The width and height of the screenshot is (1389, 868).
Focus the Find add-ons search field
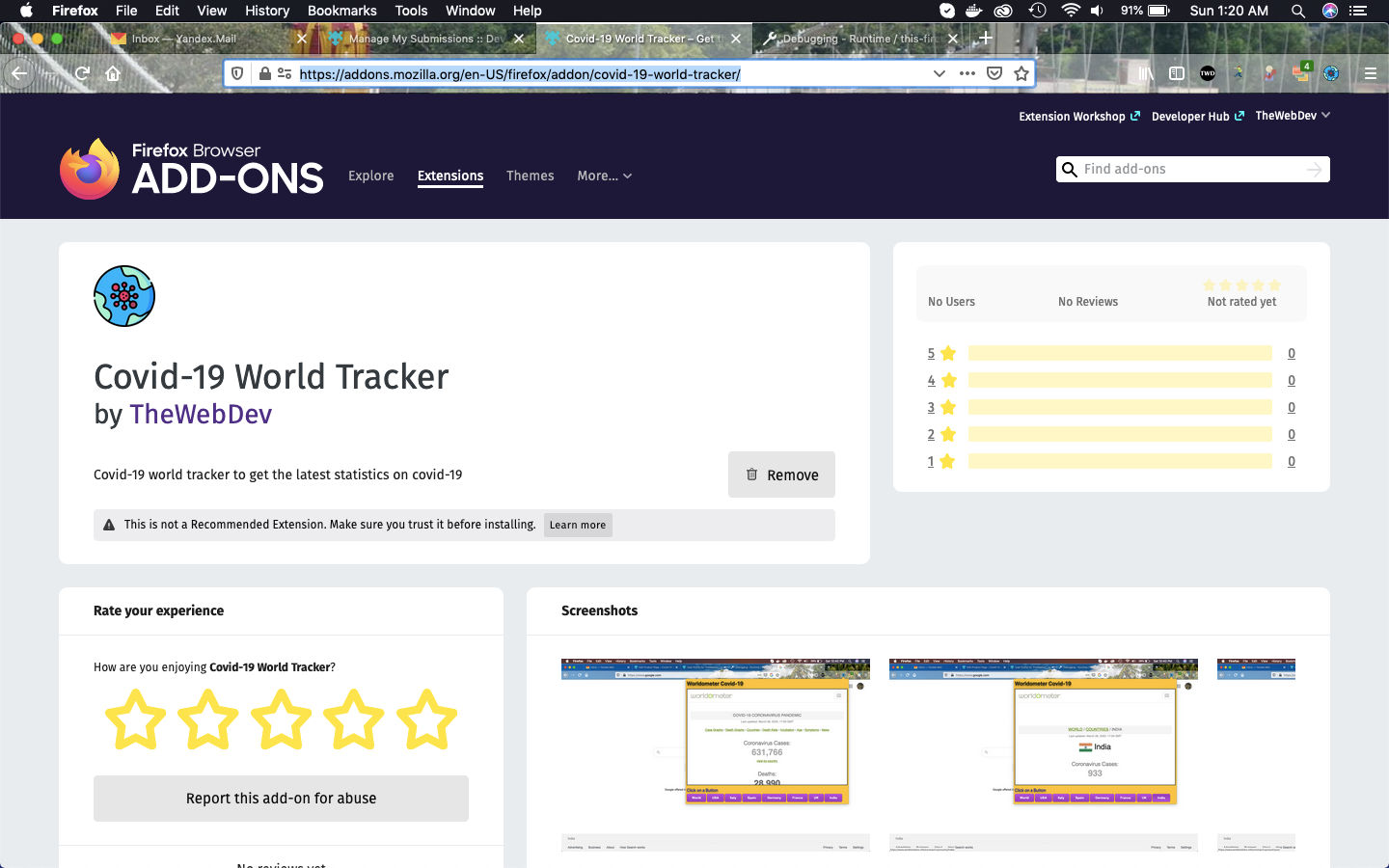click(1190, 170)
